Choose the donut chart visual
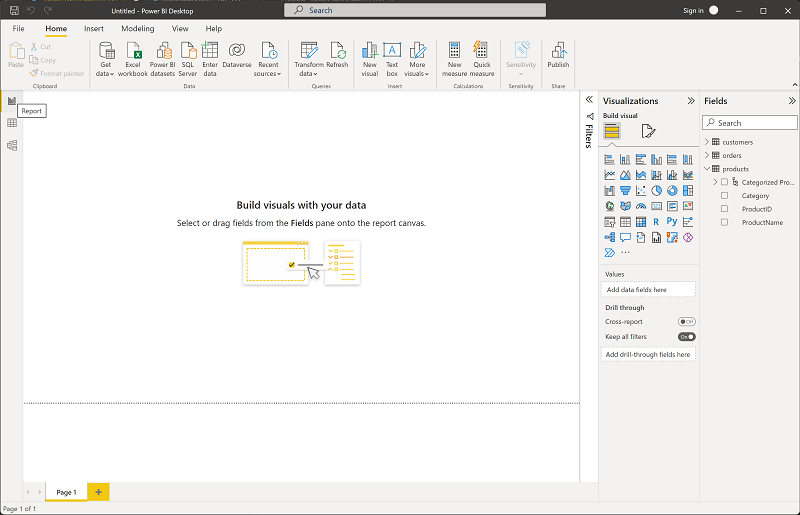This screenshot has height=515, width=800. pyautogui.click(x=672, y=191)
